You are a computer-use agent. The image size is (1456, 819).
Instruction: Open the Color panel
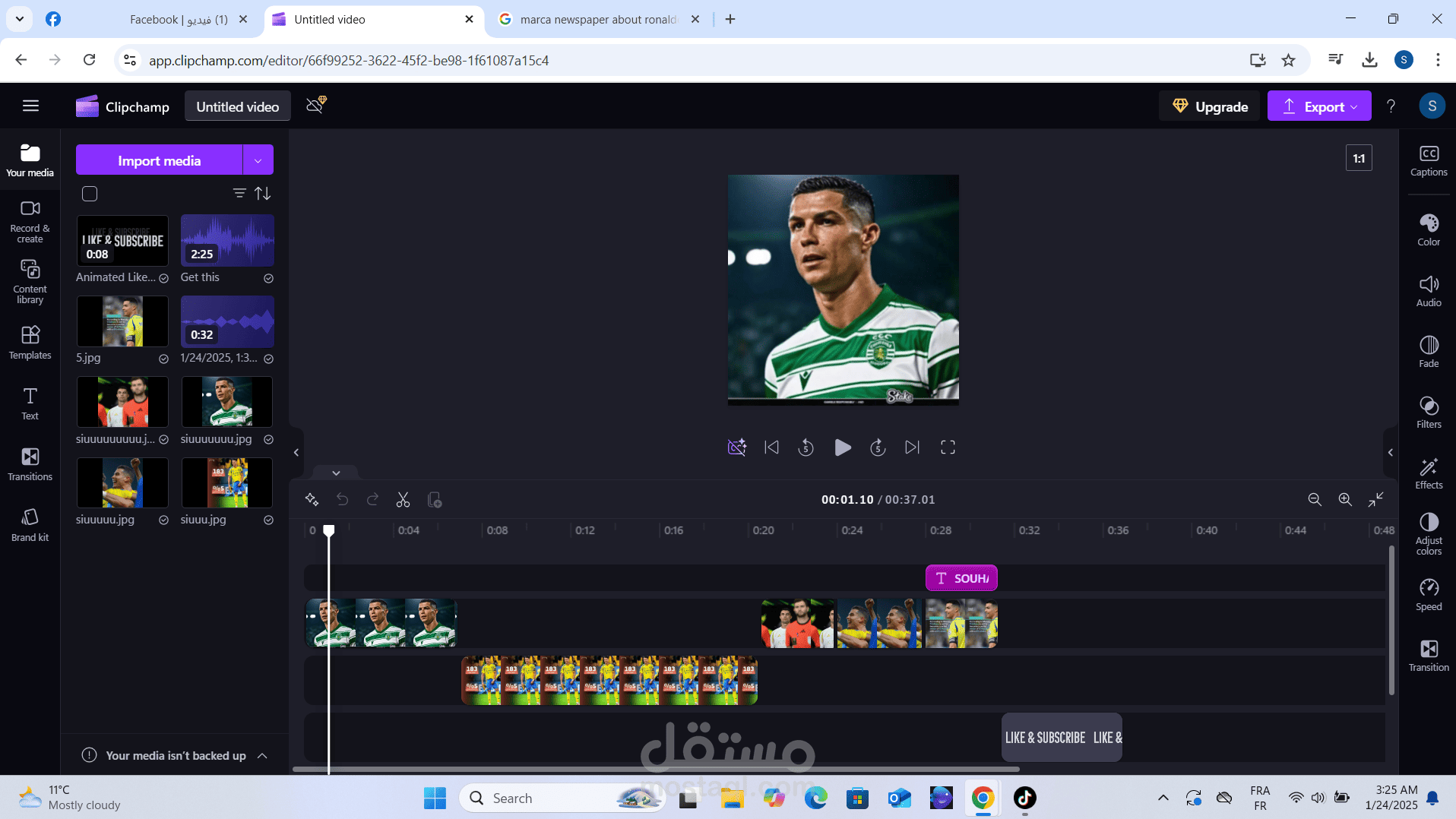(1429, 230)
